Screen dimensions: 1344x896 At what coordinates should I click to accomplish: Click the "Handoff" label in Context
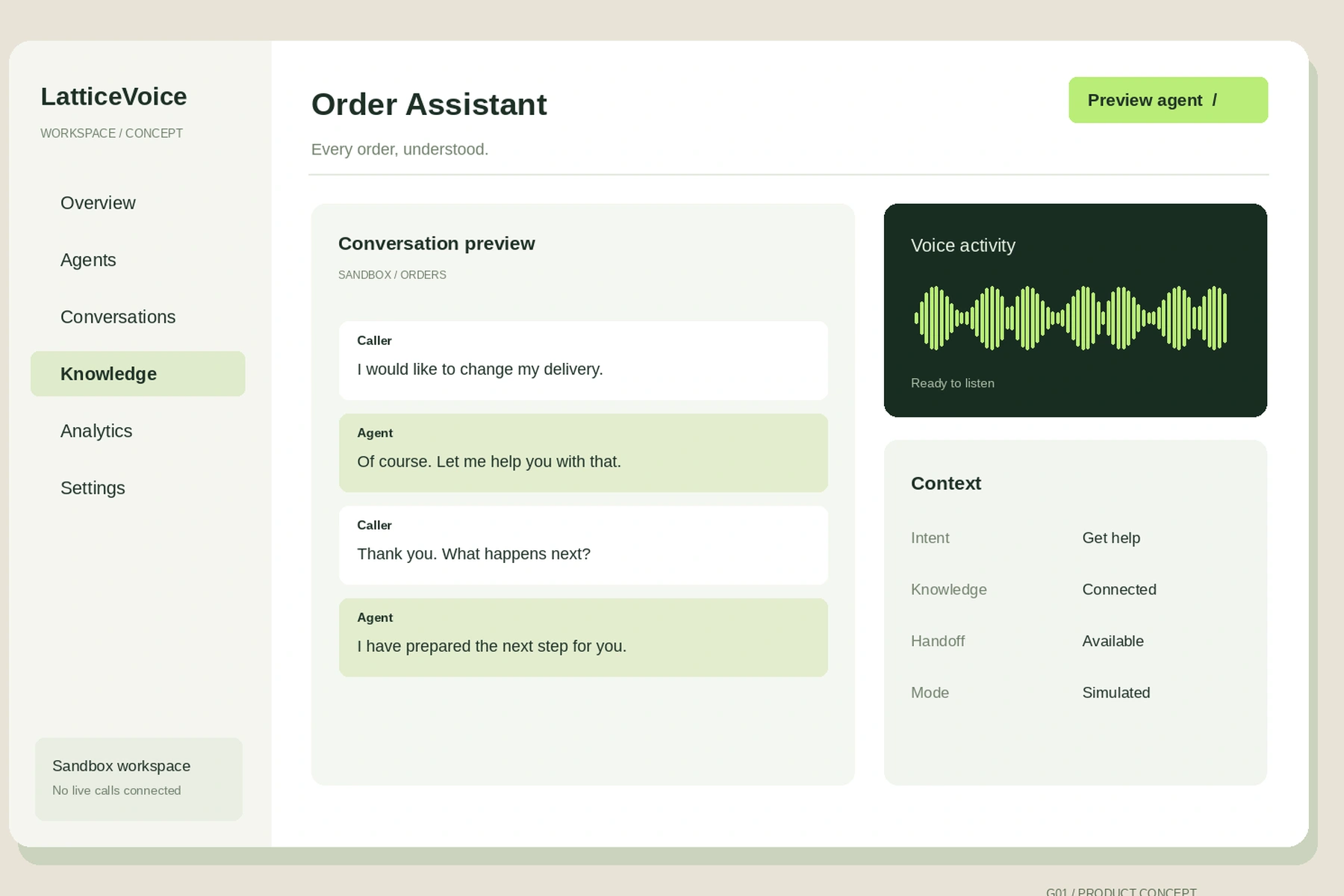click(938, 641)
